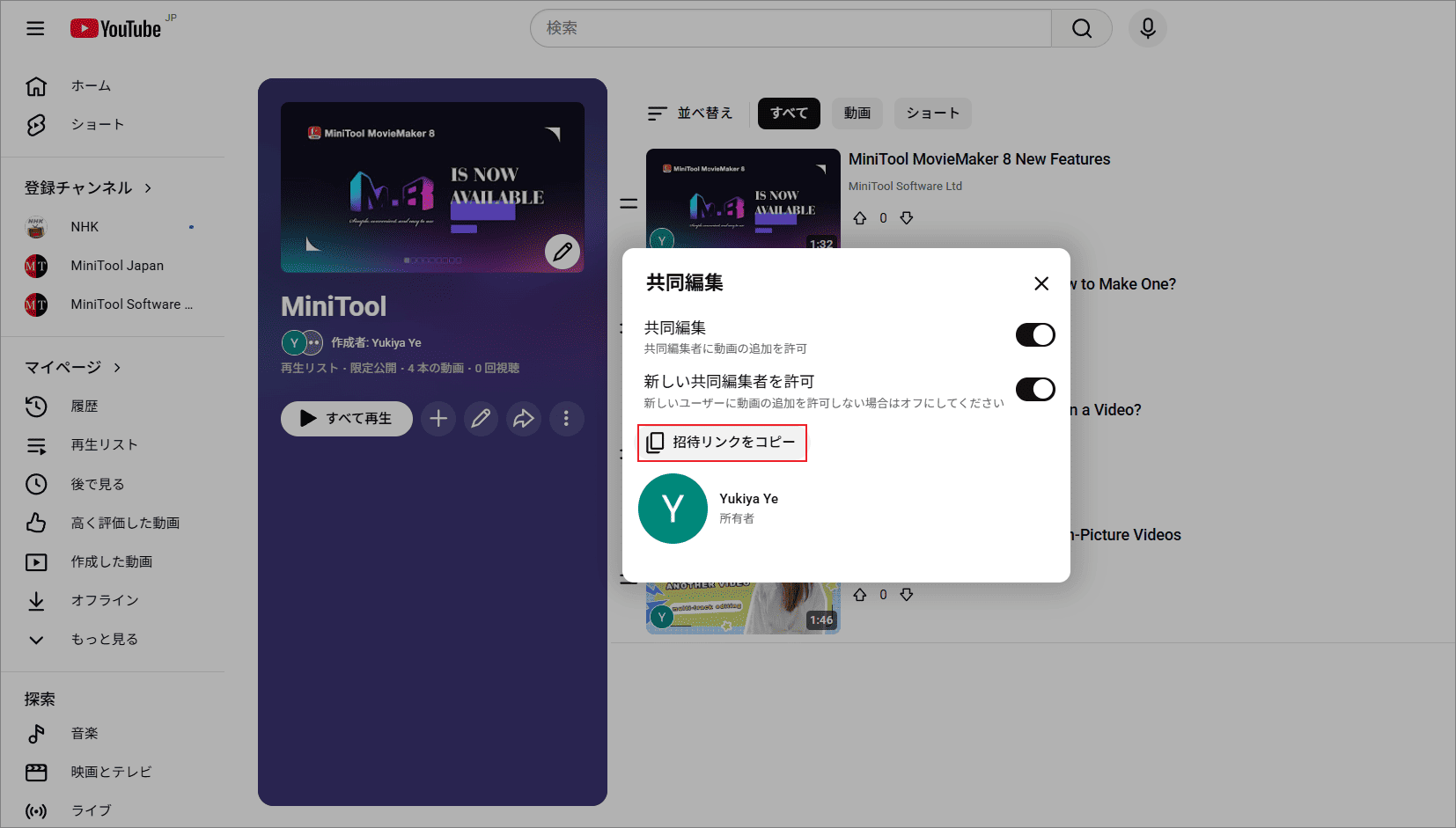Turn off 新しい共同編集者を許可 toggle
Viewport: 1456px width, 828px height.
point(1035,389)
